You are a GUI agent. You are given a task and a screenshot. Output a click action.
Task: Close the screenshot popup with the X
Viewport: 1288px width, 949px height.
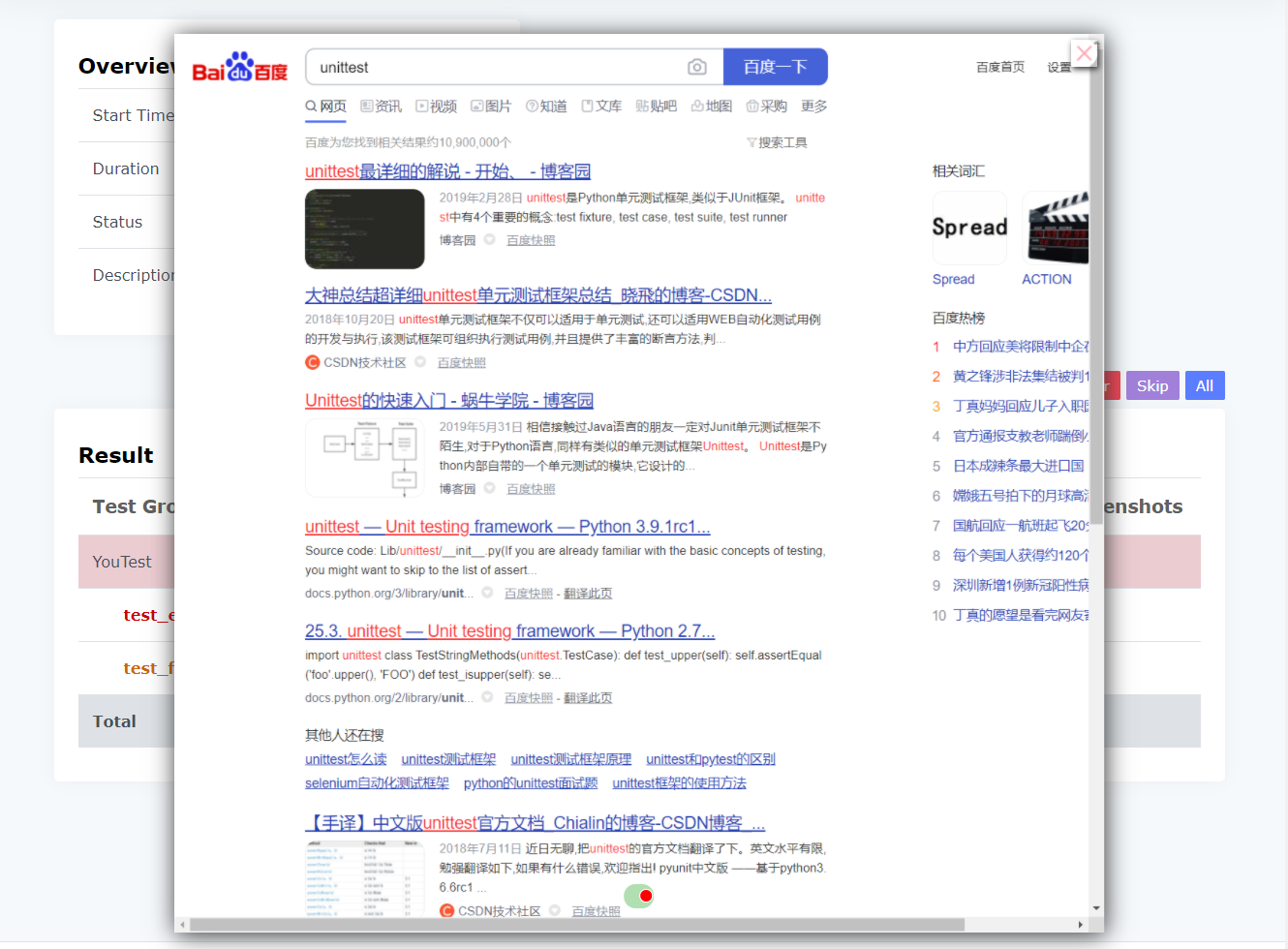click(1085, 53)
